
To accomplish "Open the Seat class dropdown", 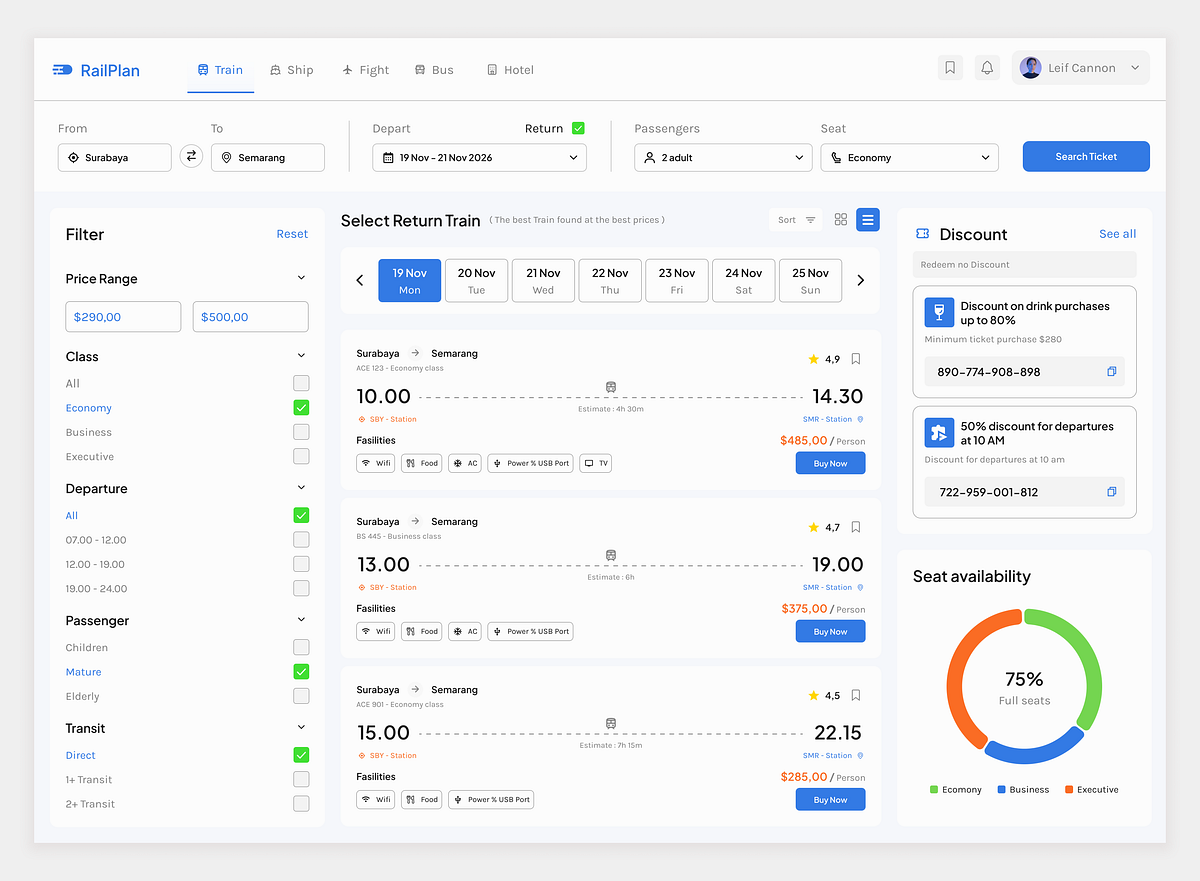I will pos(908,157).
